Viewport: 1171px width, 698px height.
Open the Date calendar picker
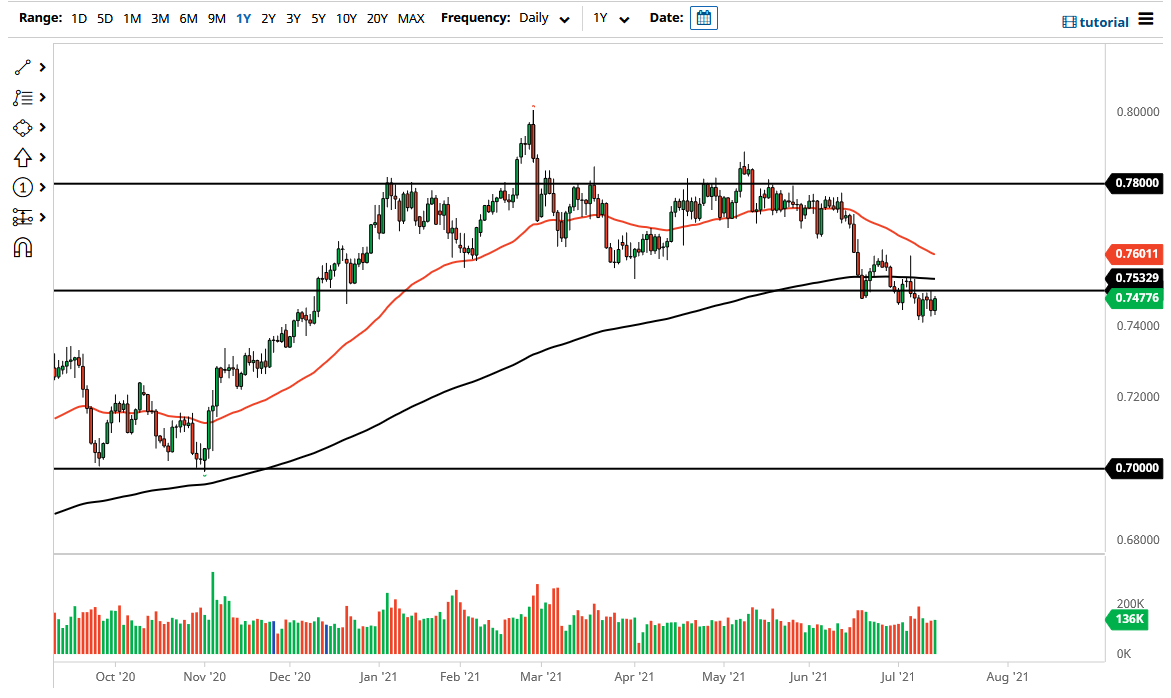[x=703, y=17]
